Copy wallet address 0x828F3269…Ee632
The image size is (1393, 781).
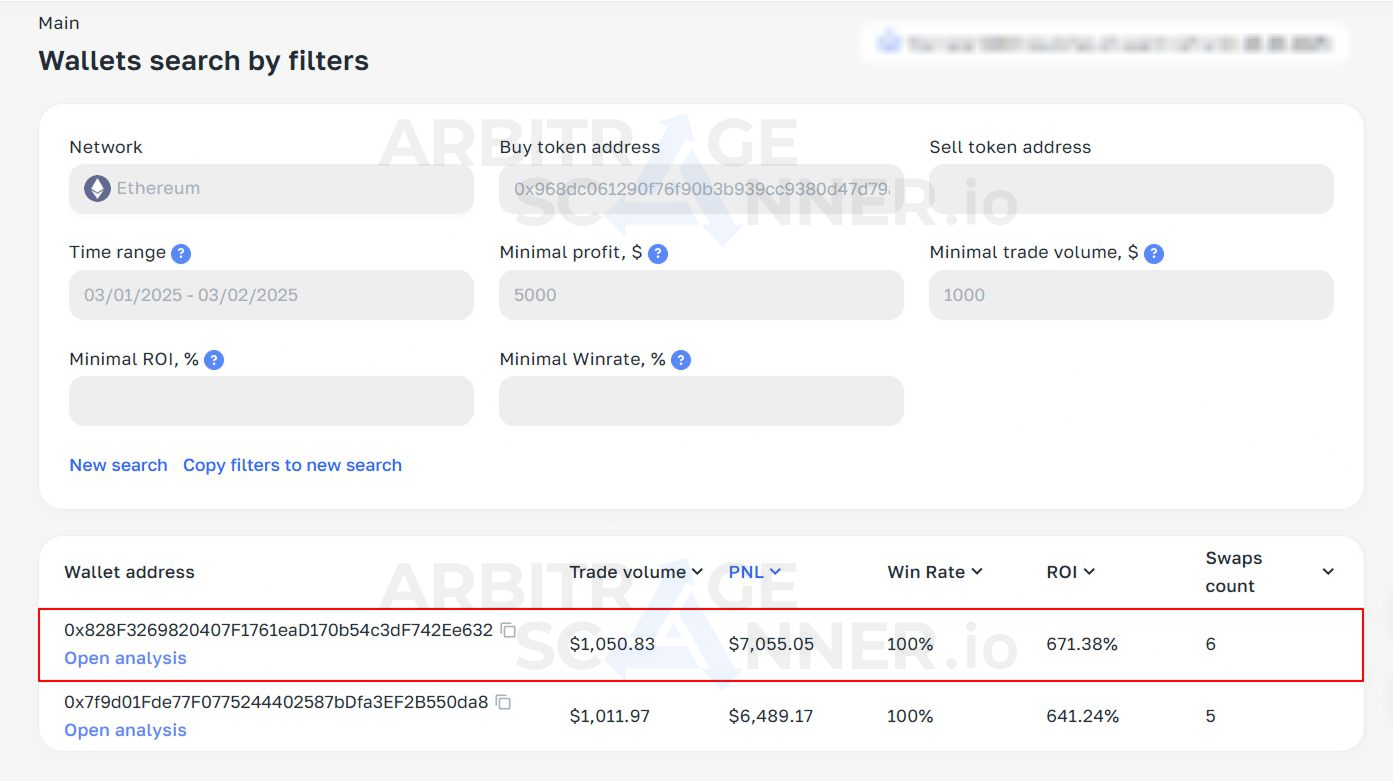tap(508, 630)
